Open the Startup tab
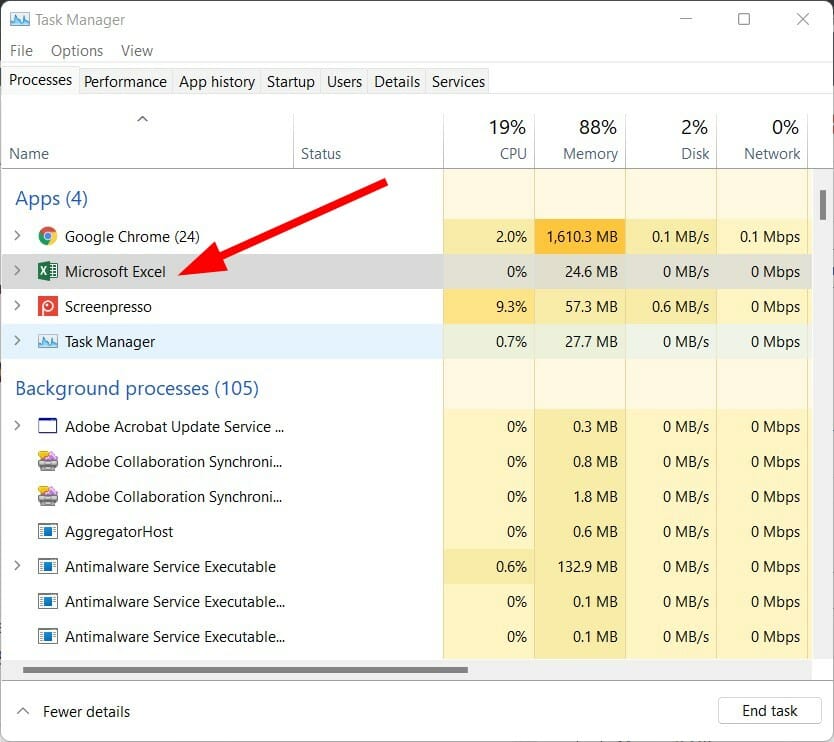This screenshot has width=834, height=742. click(290, 81)
